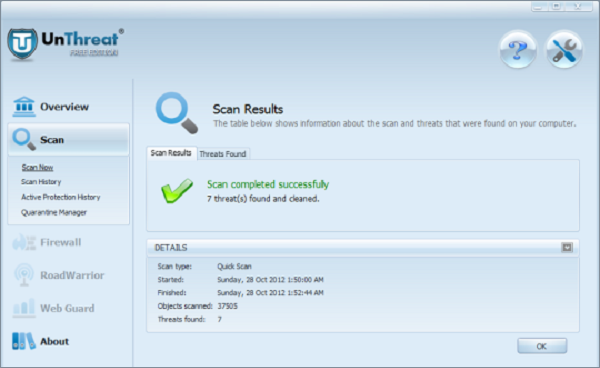Close the UnThreat window
Viewport: 600px width, 368px height.
coord(578,6)
